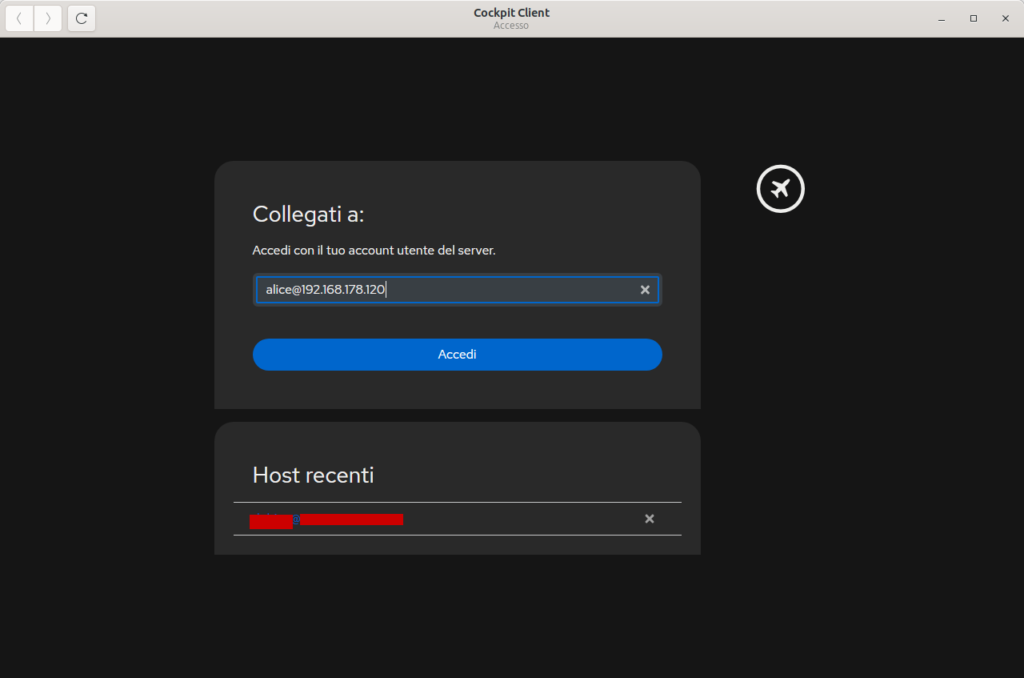Click the "Host recenti" heading
Viewport: 1024px width, 678px height.
(313, 475)
